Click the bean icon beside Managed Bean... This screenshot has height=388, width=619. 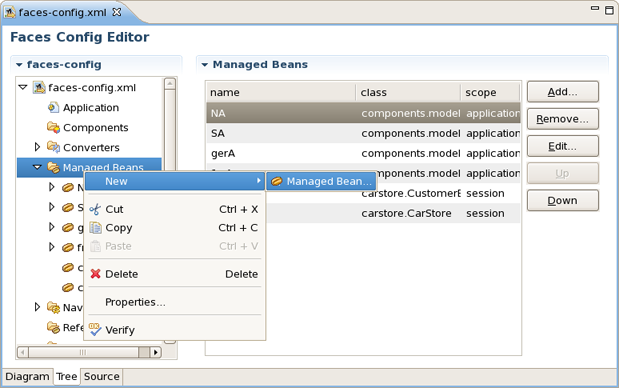pos(276,181)
